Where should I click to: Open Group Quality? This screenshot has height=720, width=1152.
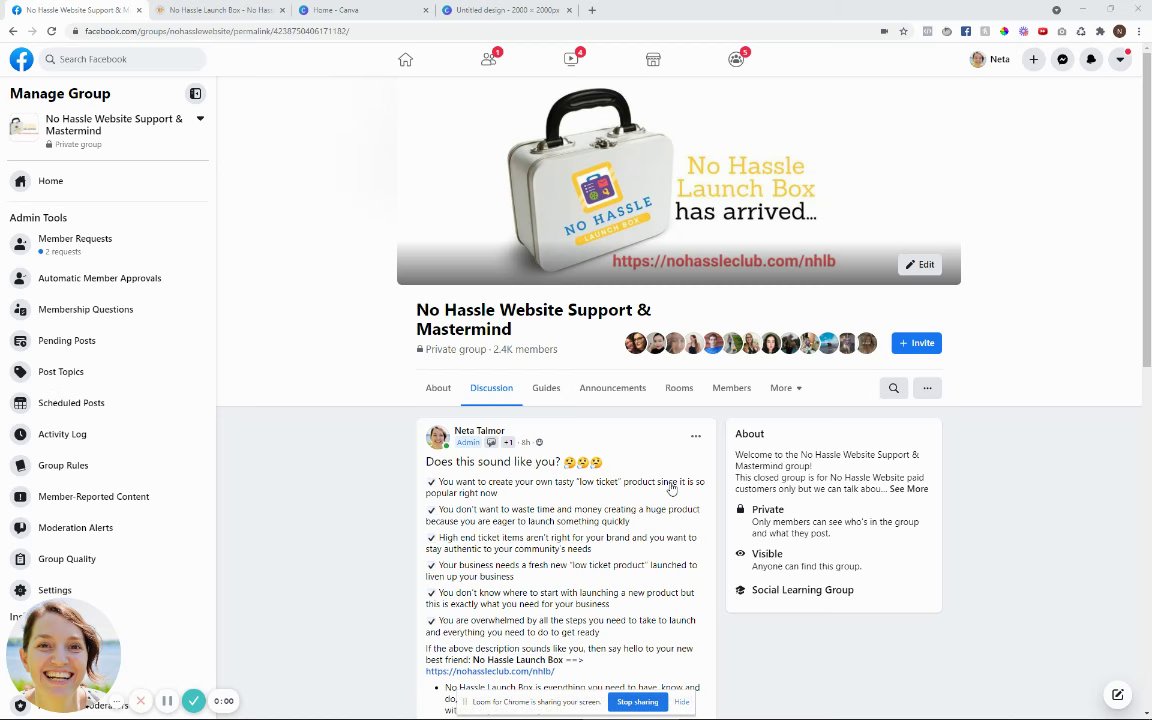coord(109,559)
